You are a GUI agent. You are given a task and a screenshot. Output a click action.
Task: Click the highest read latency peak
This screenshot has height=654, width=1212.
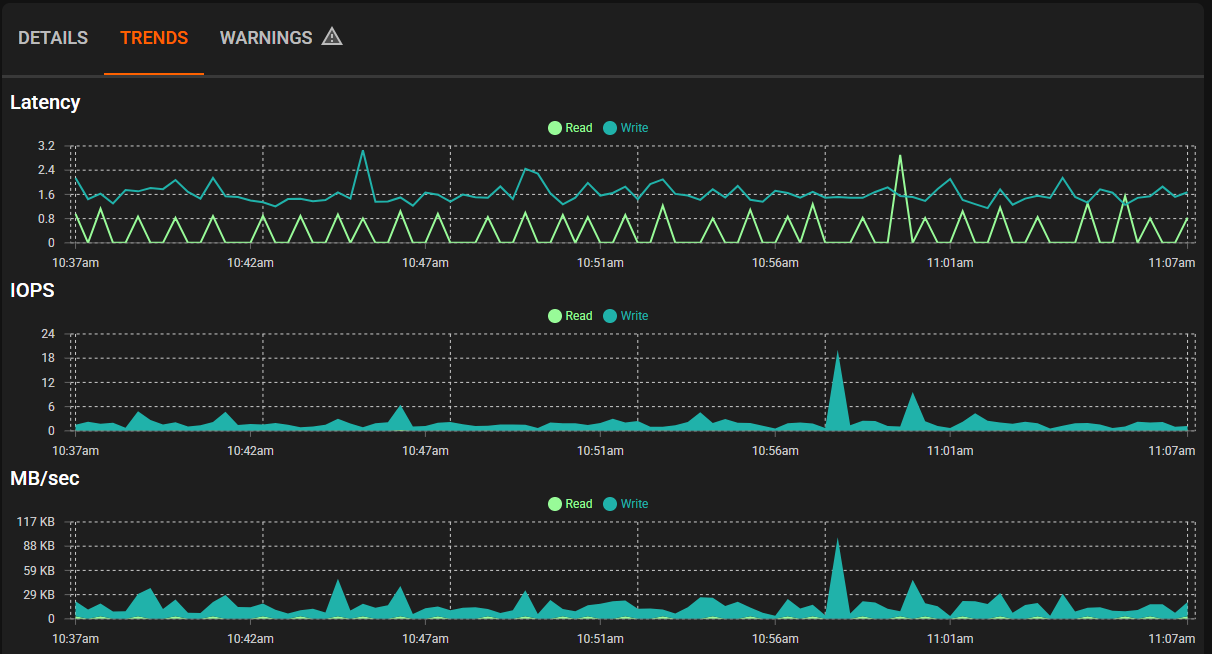(900, 157)
